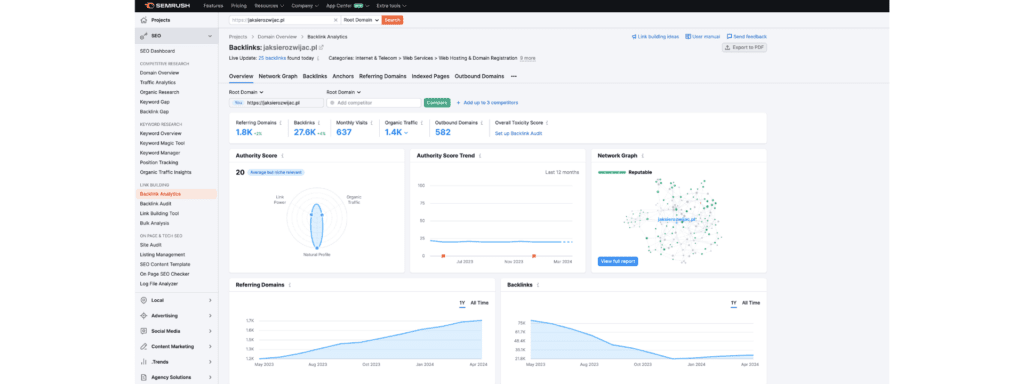Select All Time range on Backlinks chart

point(751,303)
